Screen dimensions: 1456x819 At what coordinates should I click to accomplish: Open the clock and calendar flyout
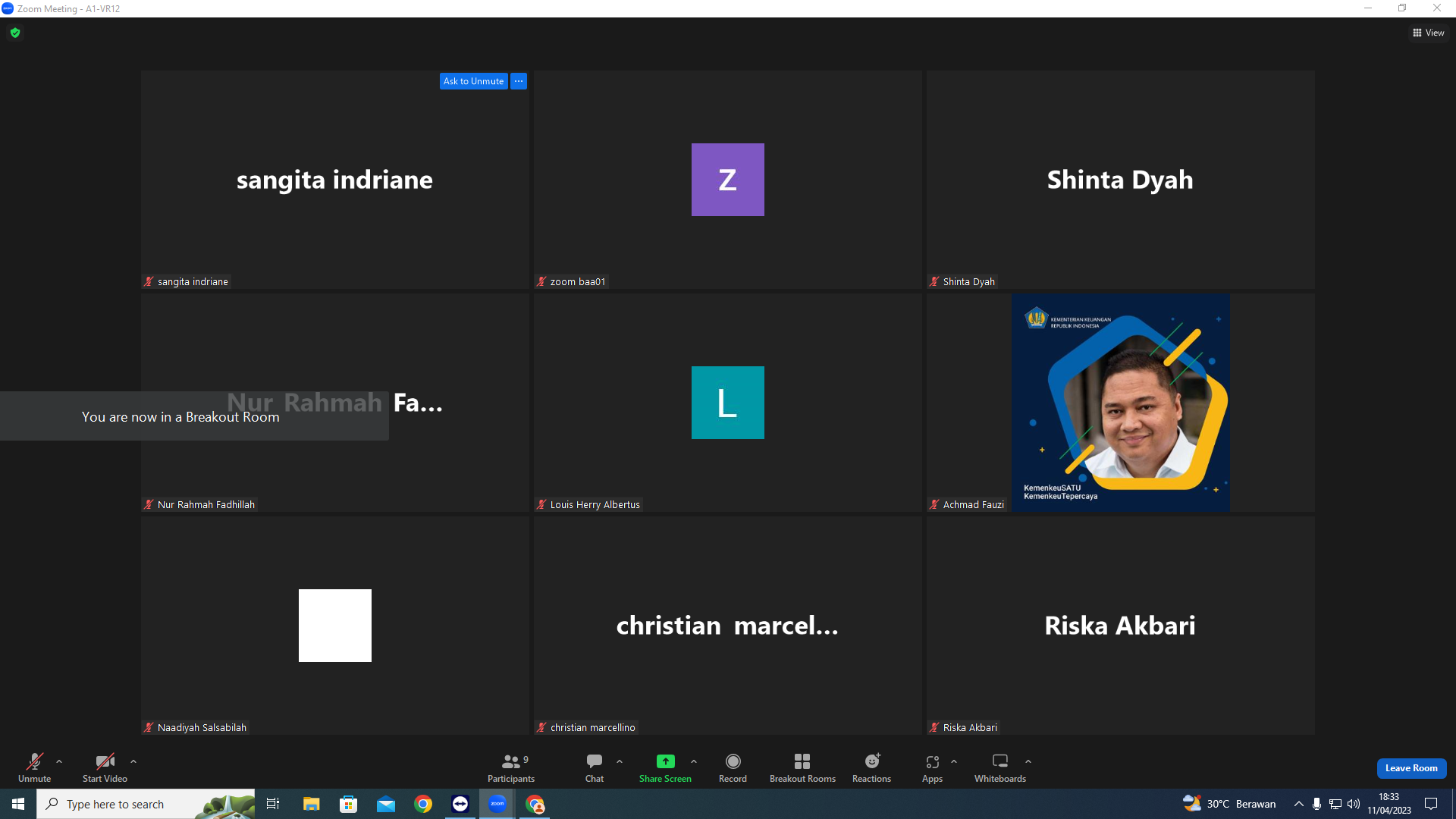[x=1389, y=804]
